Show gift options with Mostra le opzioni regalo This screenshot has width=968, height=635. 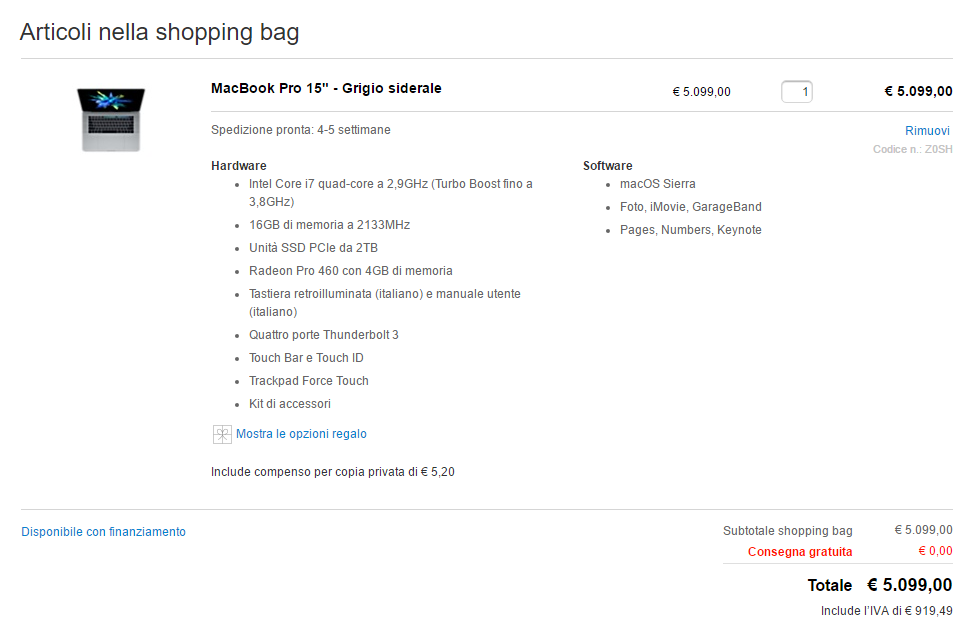tap(301, 434)
